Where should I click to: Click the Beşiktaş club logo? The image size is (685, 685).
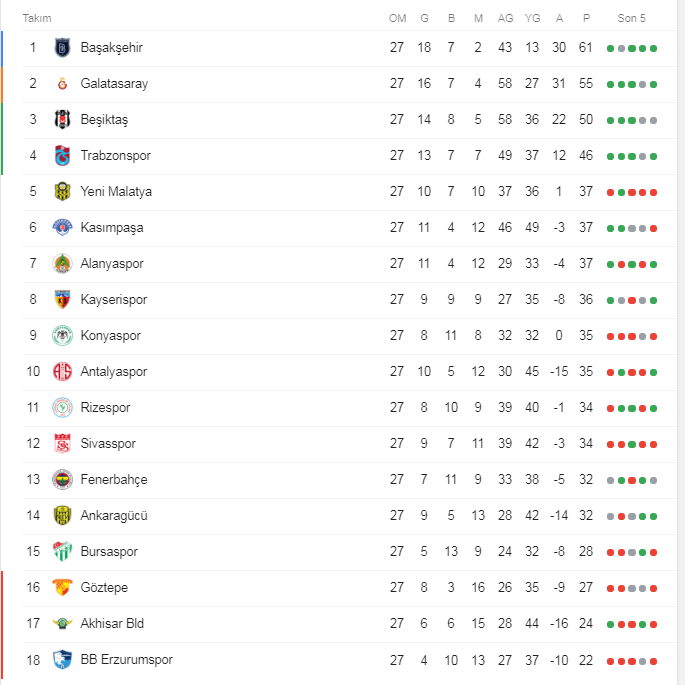[x=63, y=120]
